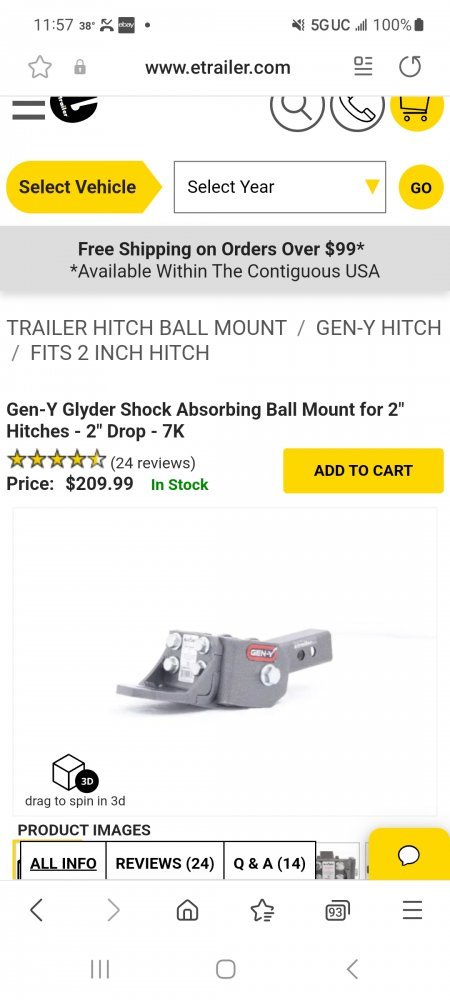Open the site search magnifier icon
The height and width of the screenshot is (1000, 450).
coord(297,110)
